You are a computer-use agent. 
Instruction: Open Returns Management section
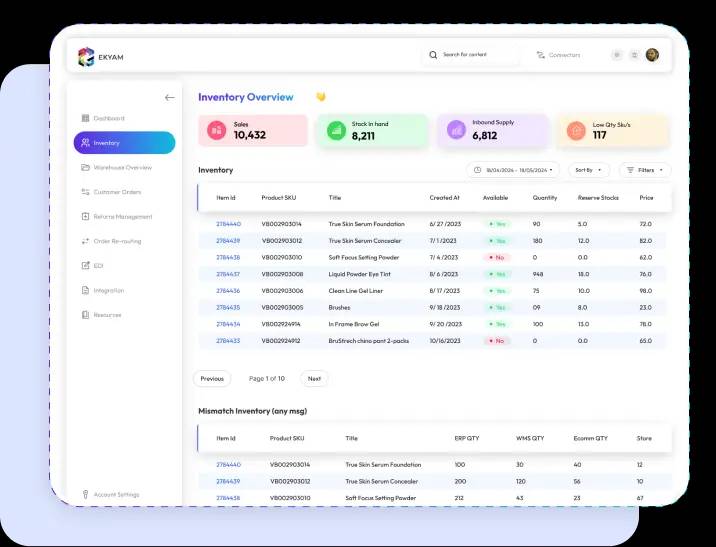pyautogui.click(x=123, y=216)
